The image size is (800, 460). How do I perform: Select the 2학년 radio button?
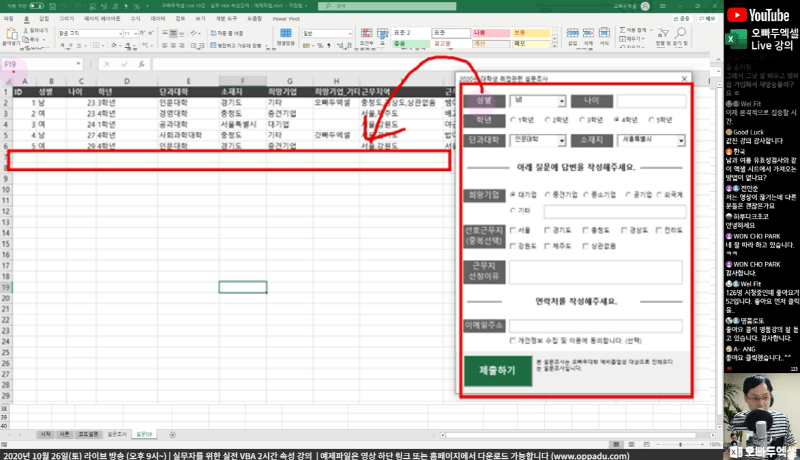(x=547, y=120)
